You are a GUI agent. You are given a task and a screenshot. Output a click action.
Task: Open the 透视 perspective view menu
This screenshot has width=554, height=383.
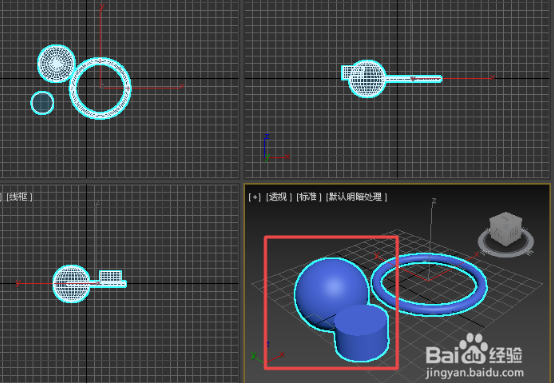click(278, 197)
